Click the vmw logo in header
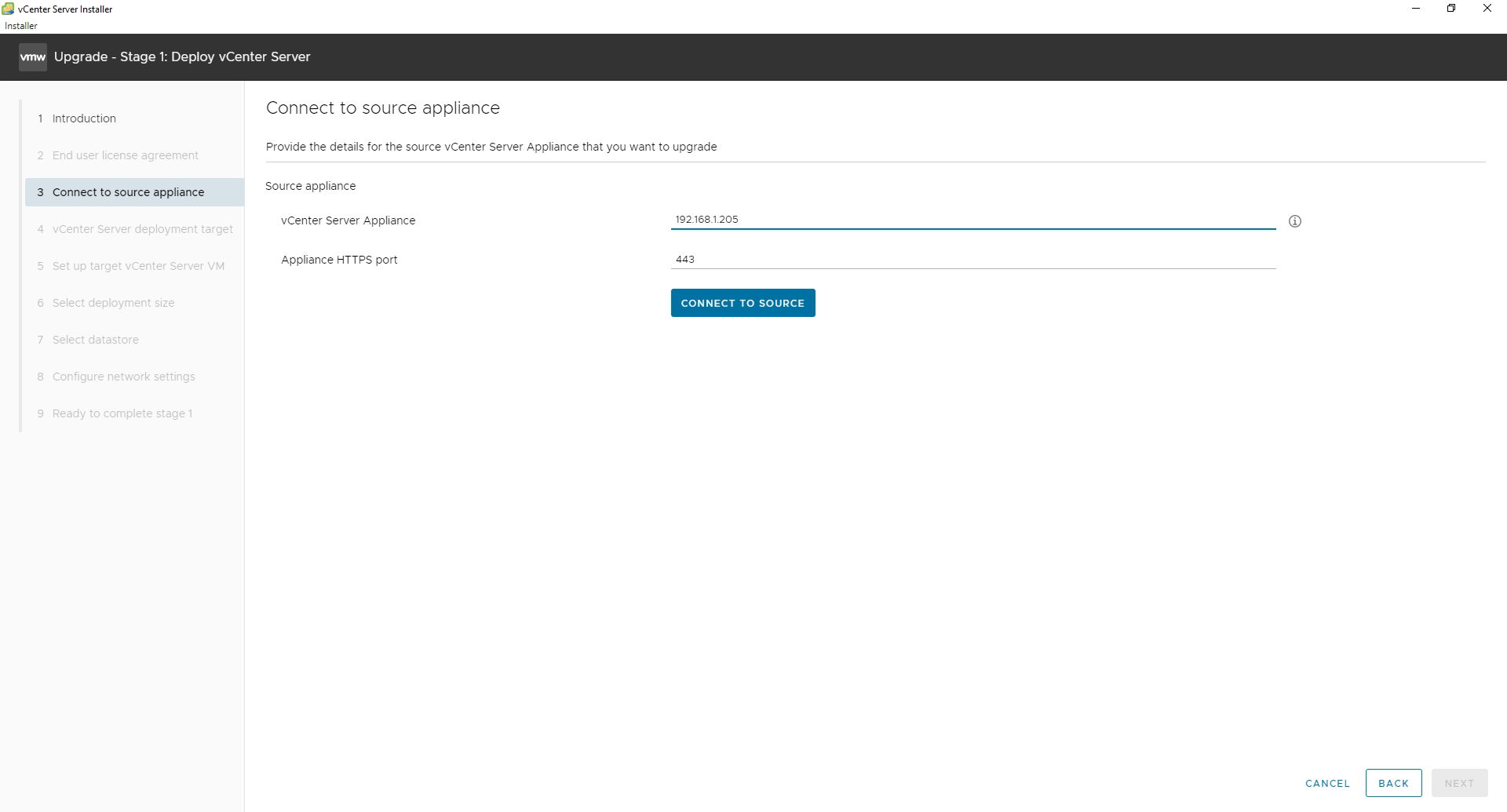 33,57
